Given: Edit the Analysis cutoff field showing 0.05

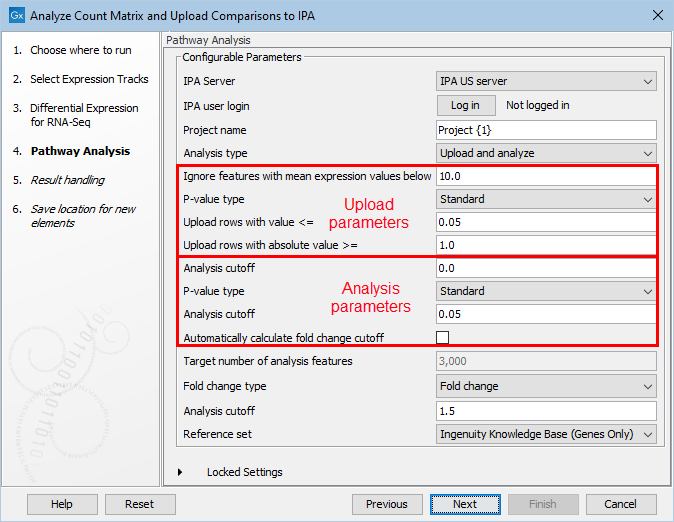Looking at the screenshot, I should click(x=545, y=314).
